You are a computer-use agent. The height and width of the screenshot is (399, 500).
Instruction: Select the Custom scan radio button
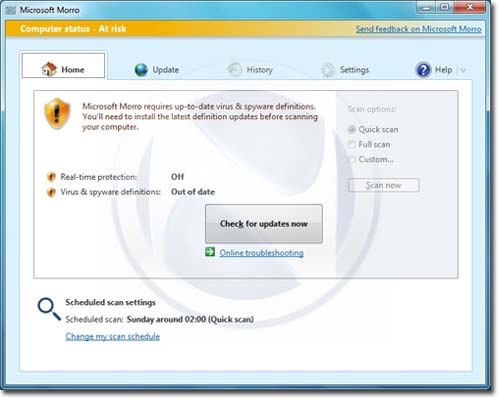352,159
